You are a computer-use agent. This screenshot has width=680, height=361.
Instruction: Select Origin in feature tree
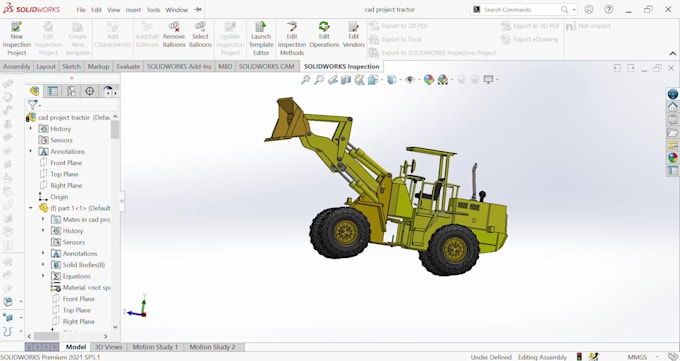click(x=59, y=197)
